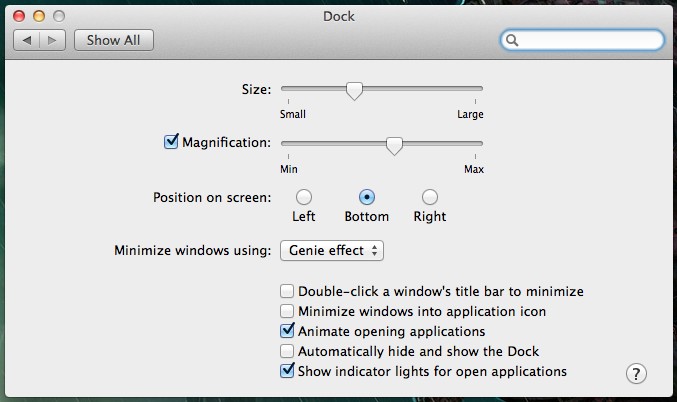Click the Magnification slider handle
The width and height of the screenshot is (677, 402).
(394, 146)
